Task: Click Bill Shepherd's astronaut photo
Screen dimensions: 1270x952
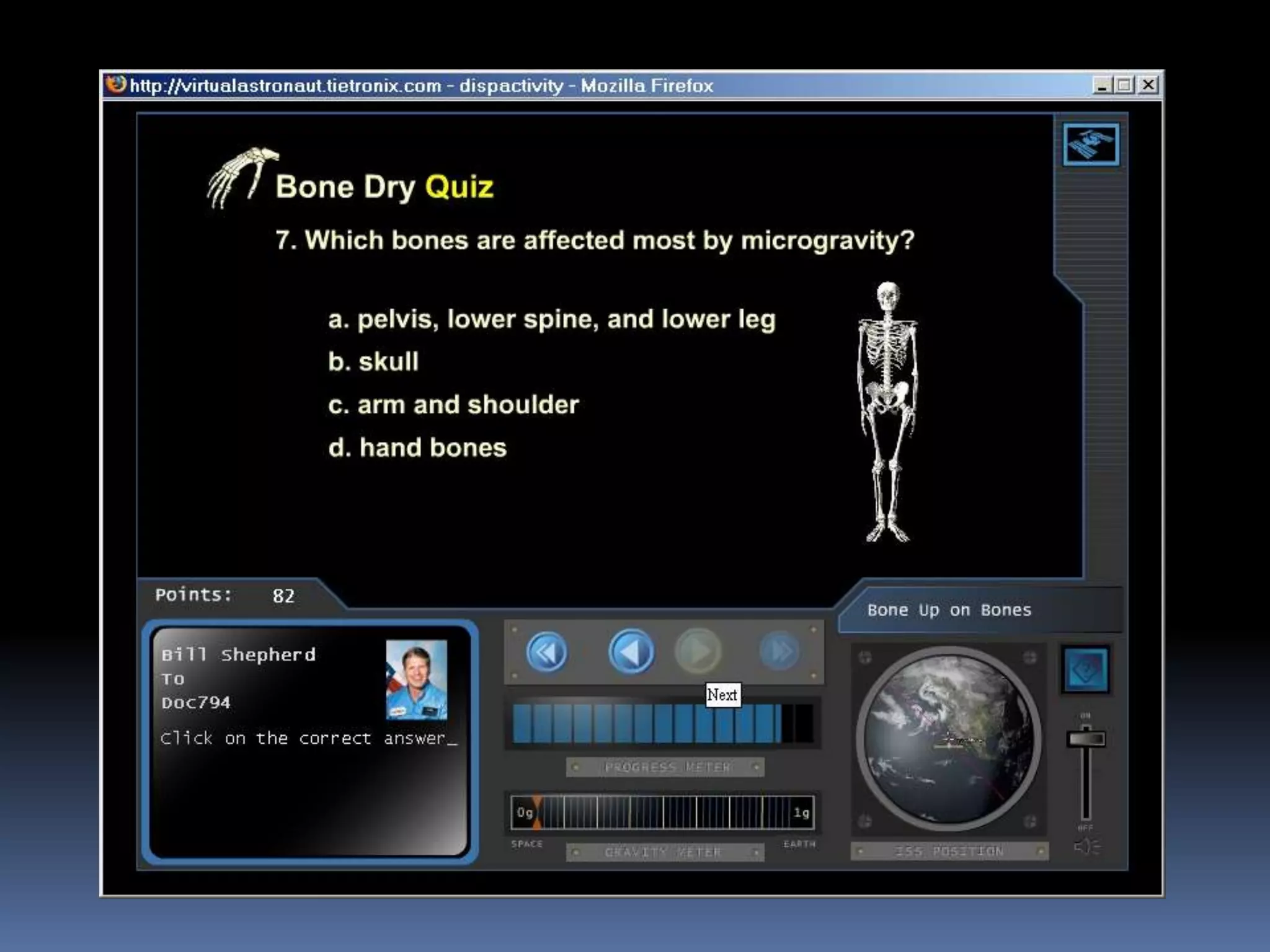Action: (x=416, y=679)
